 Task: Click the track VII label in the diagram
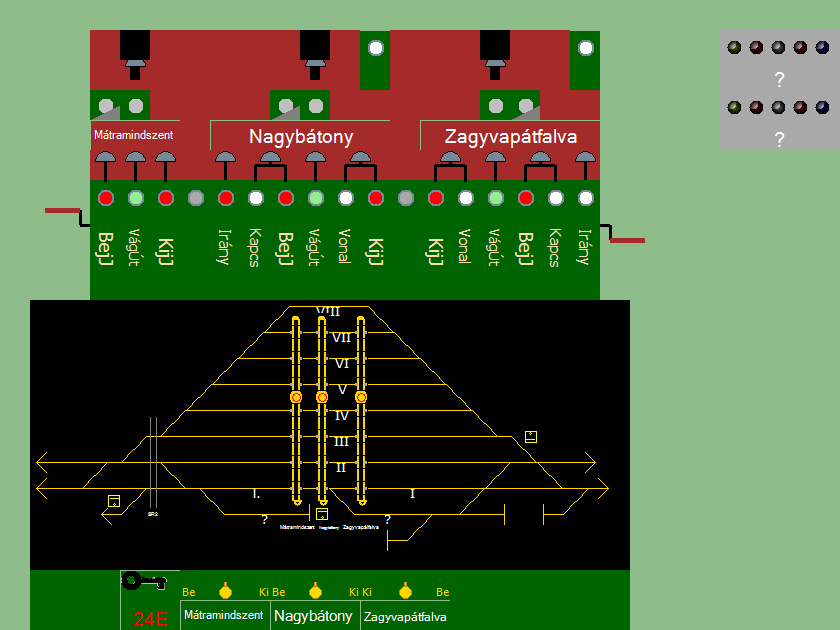click(x=342, y=337)
